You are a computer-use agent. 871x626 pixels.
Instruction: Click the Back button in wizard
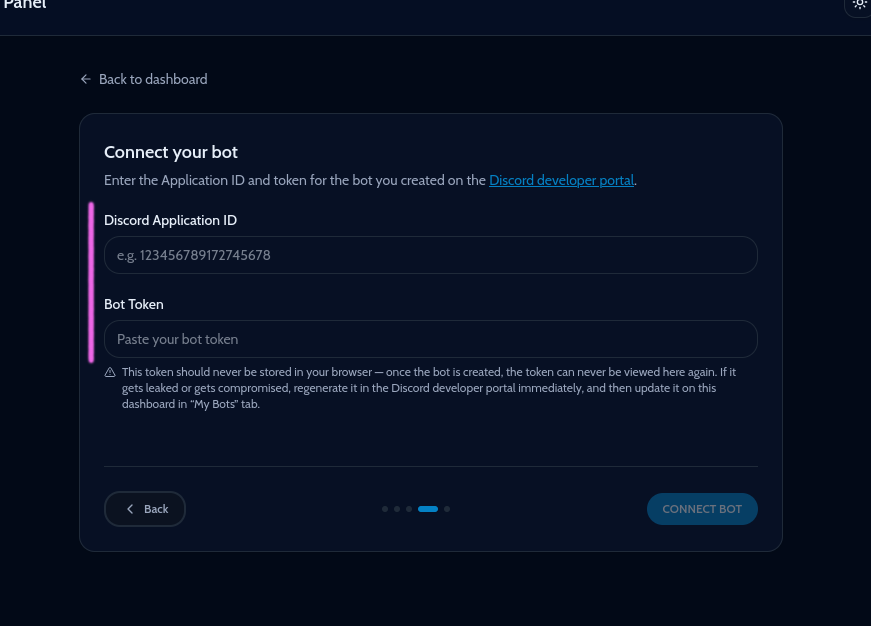click(x=145, y=509)
